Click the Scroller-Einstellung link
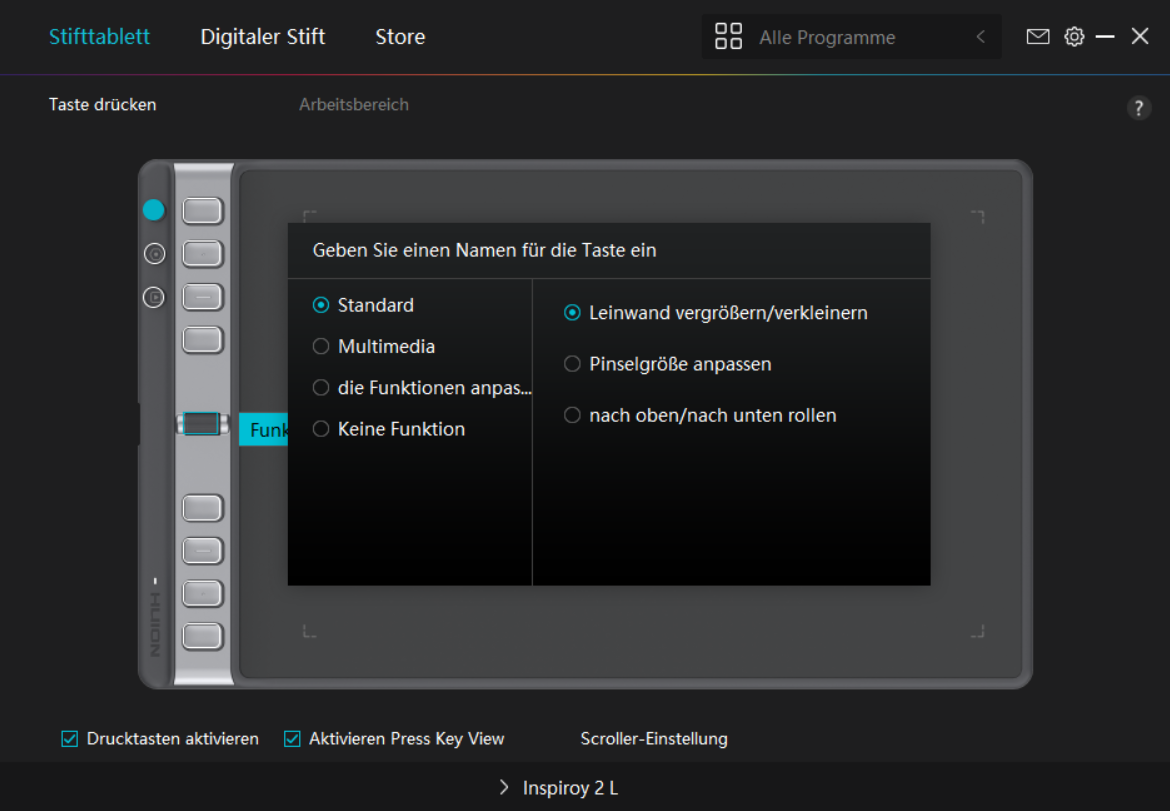The height and width of the screenshot is (811, 1170). pyautogui.click(x=654, y=739)
